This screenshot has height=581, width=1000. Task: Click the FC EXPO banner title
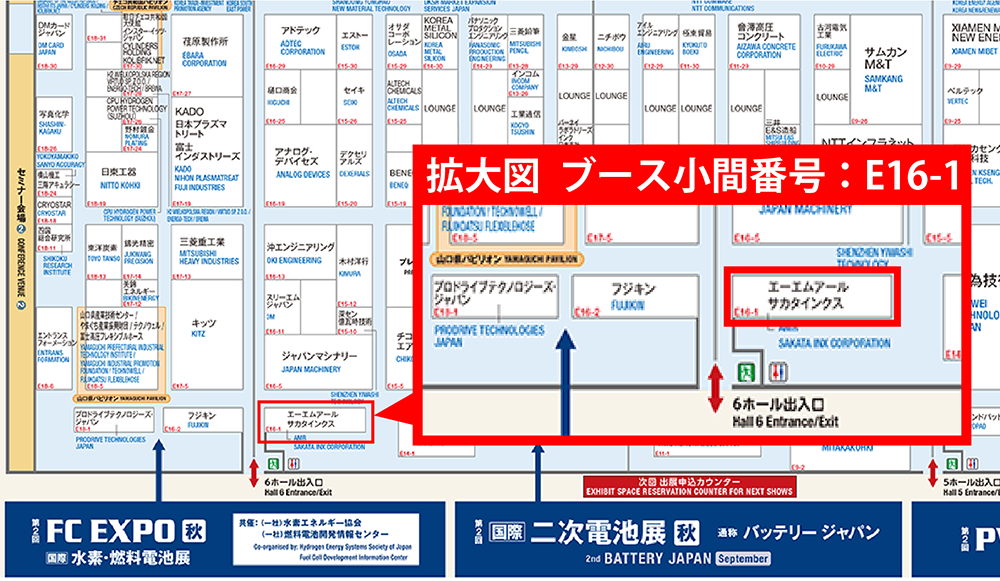point(127,531)
